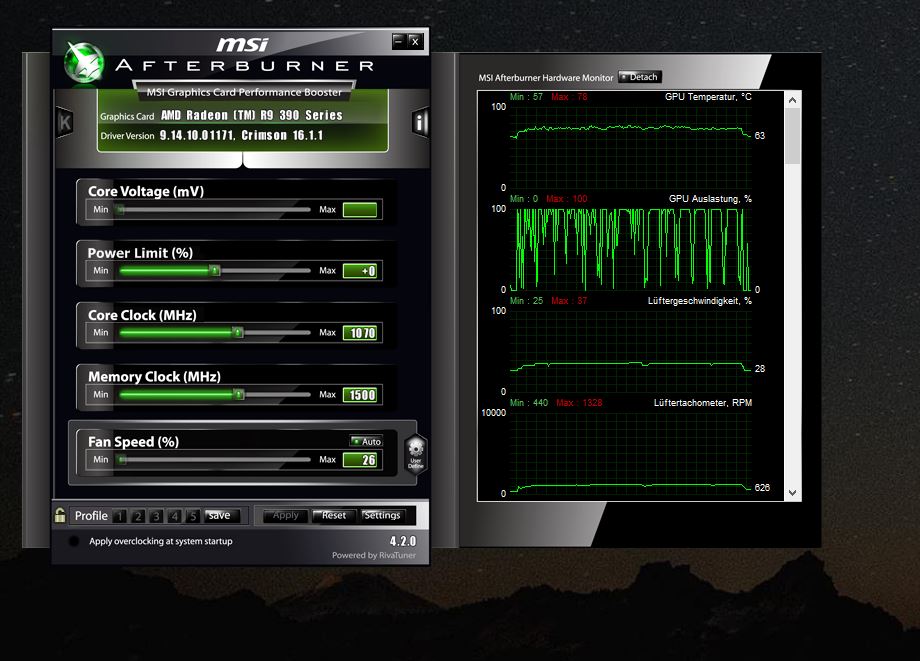This screenshot has width=920, height=661.
Task: Click the Fan Speed slider track
Action: click(215, 459)
